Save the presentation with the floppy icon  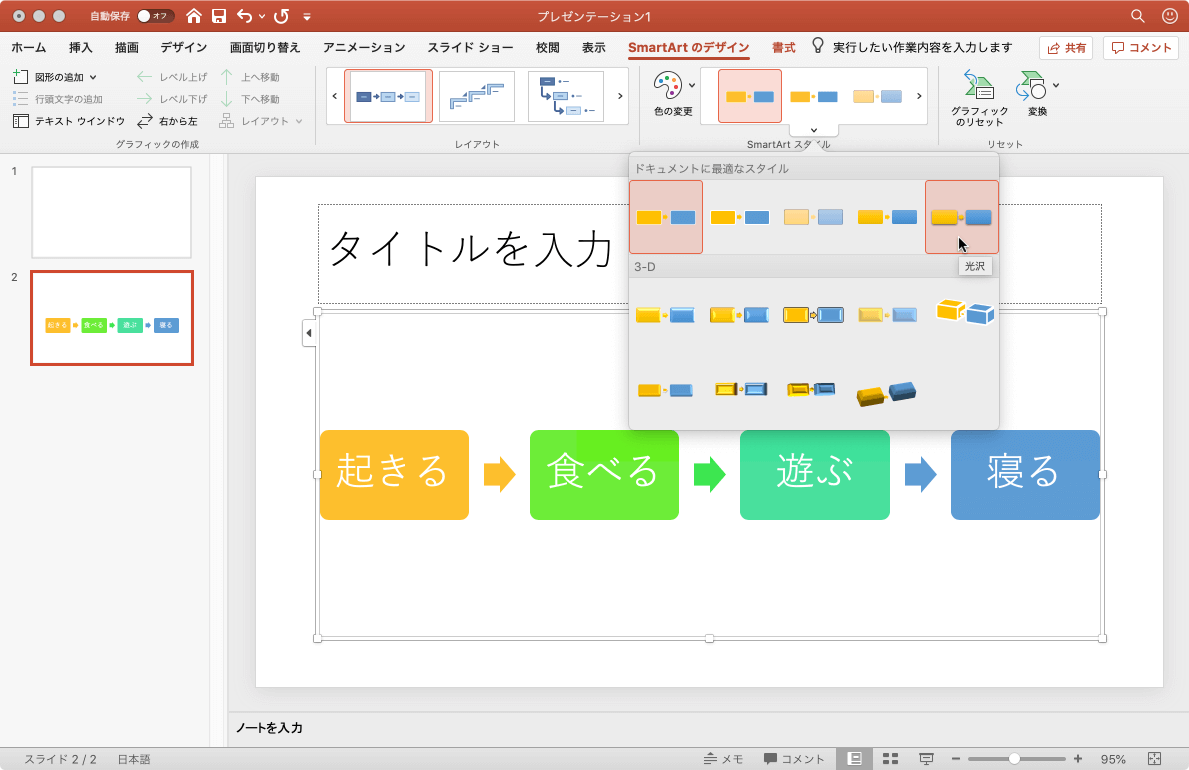click(218, 16)
